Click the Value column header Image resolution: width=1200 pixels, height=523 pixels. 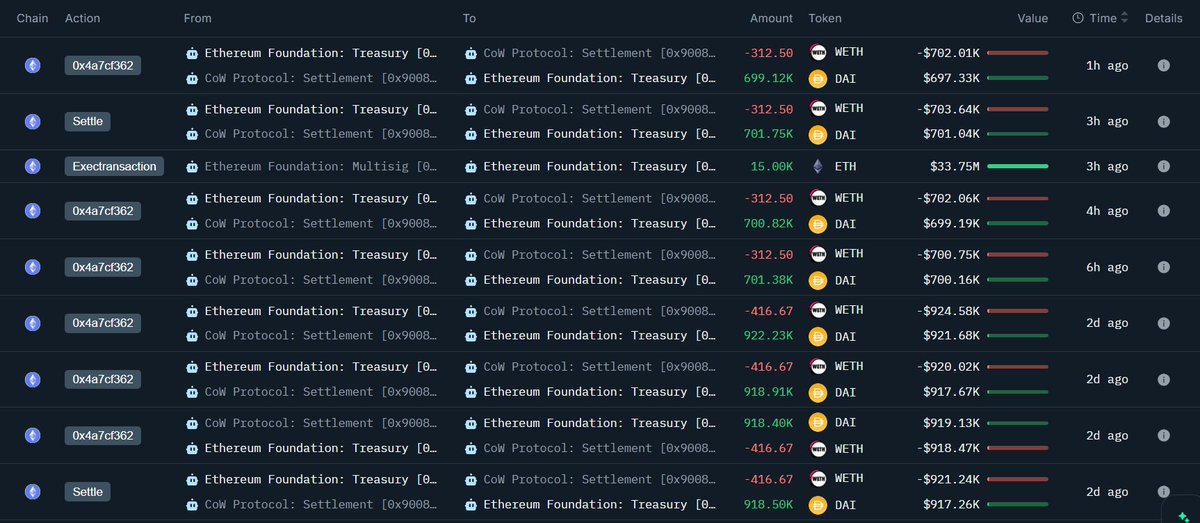(1033, 18)
